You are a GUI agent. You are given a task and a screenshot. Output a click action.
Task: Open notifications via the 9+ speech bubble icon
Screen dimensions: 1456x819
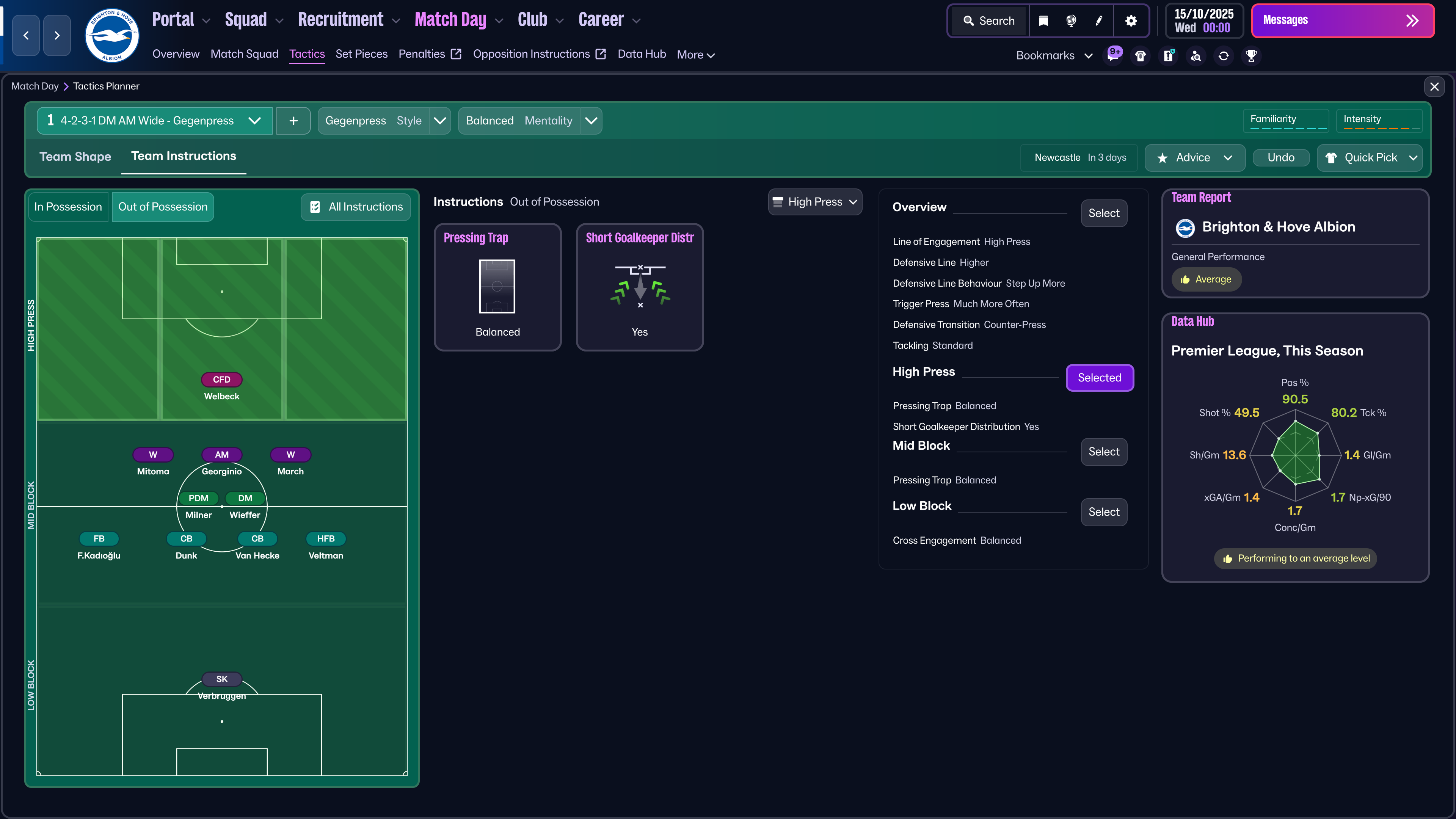[1114, 55]
